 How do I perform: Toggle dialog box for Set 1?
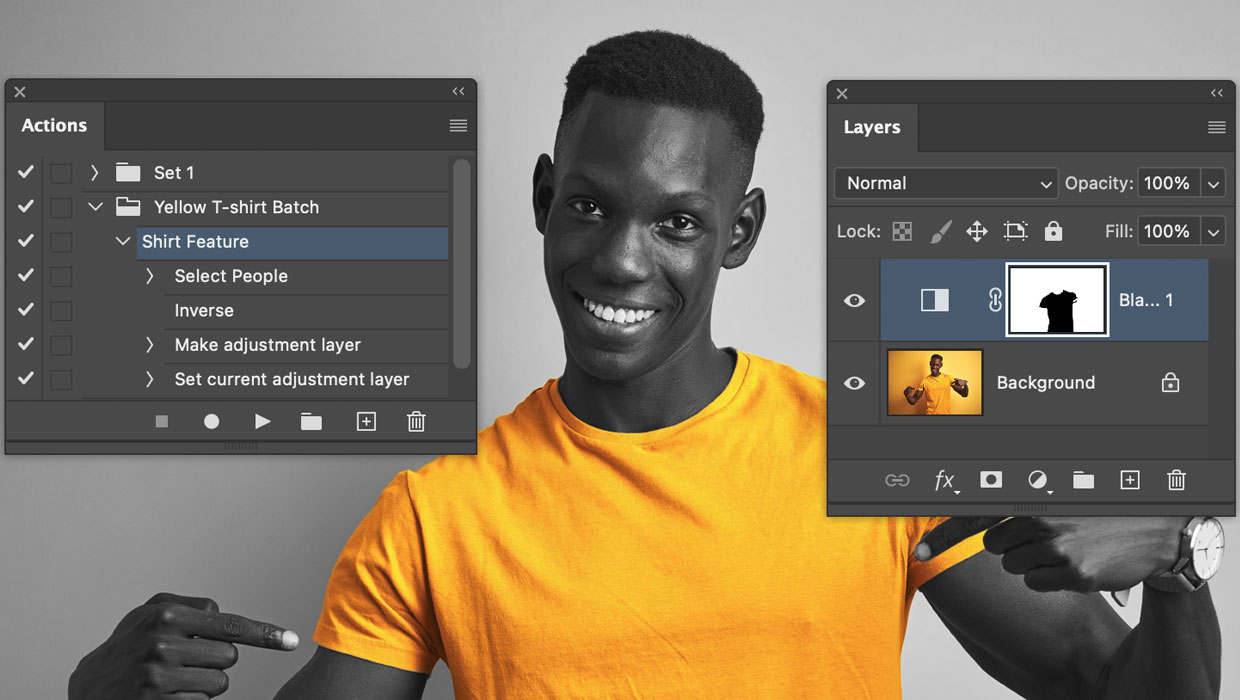point(61,173)
